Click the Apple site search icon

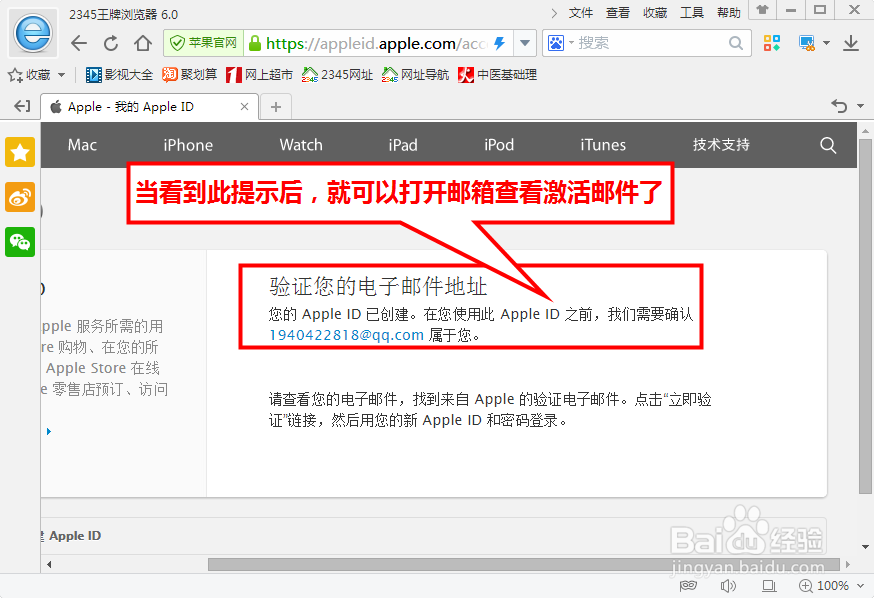click(828, 145)
